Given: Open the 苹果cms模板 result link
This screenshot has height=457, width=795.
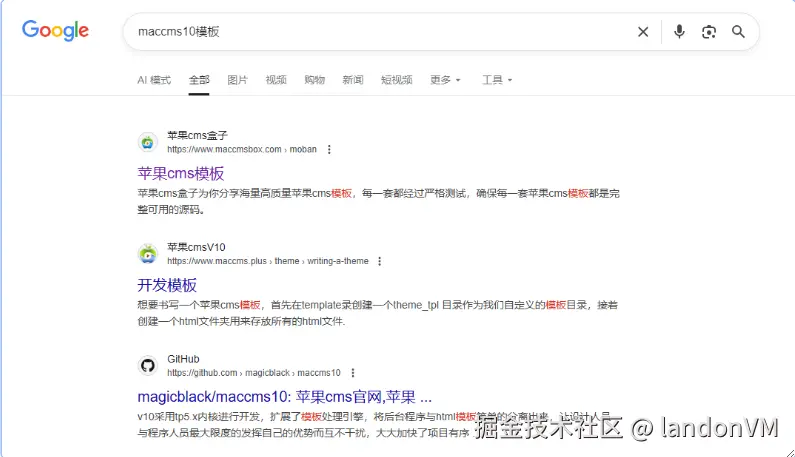Looking at the screenshot, I should [x=180, y=174].
